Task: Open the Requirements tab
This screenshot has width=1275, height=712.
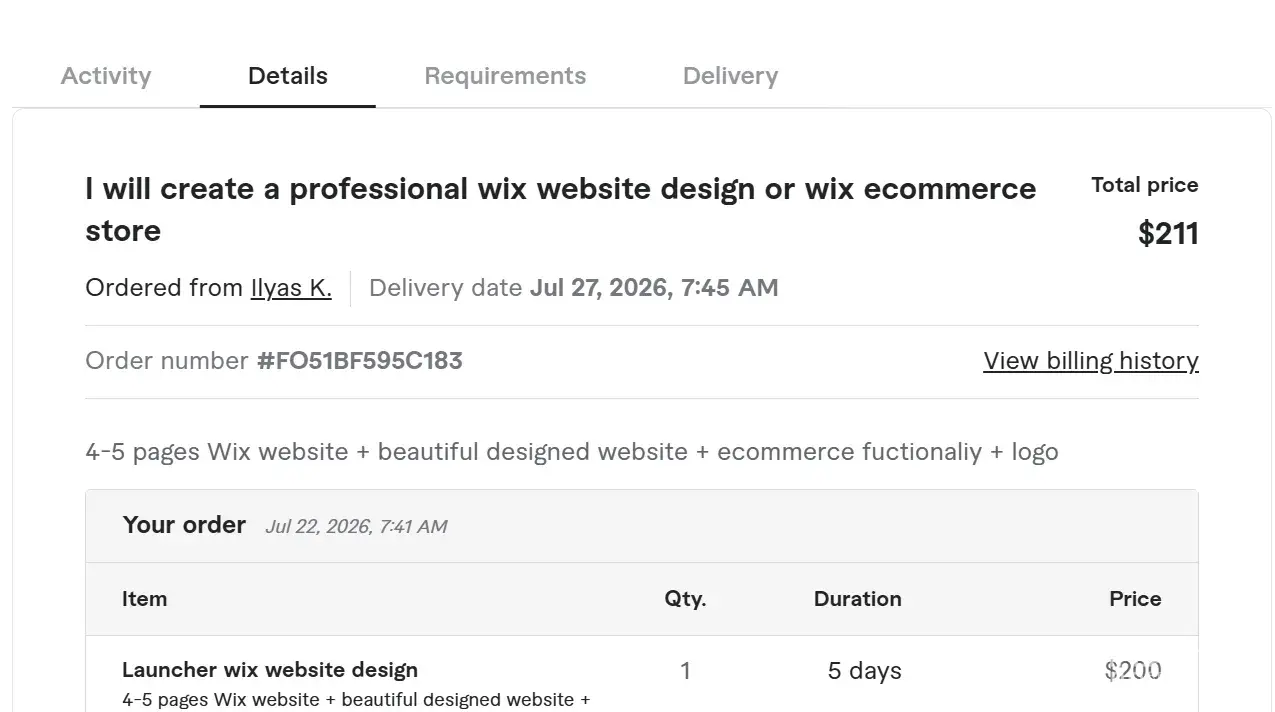Action: 505,76
